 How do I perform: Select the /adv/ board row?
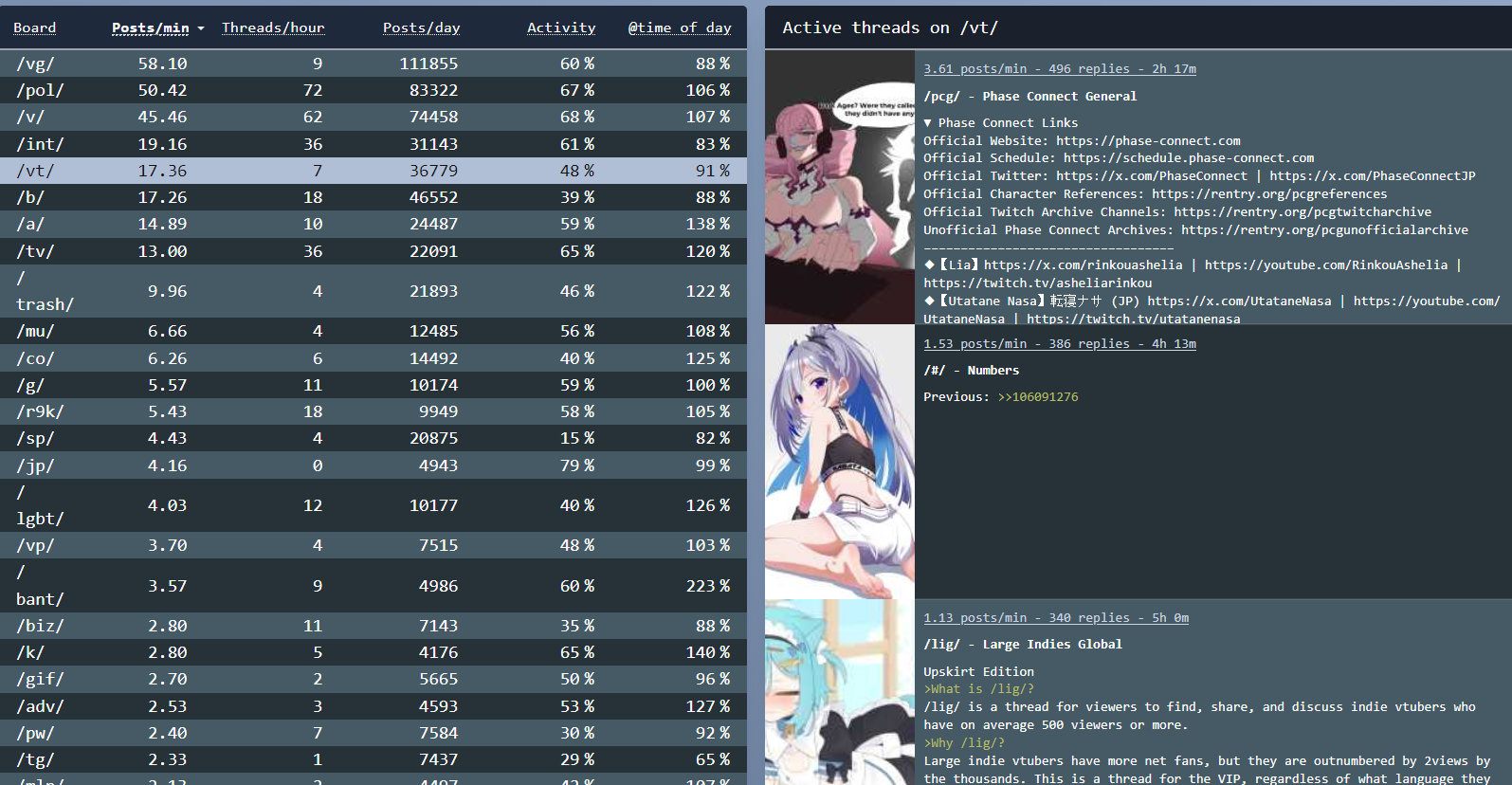[x=373, y=706]
